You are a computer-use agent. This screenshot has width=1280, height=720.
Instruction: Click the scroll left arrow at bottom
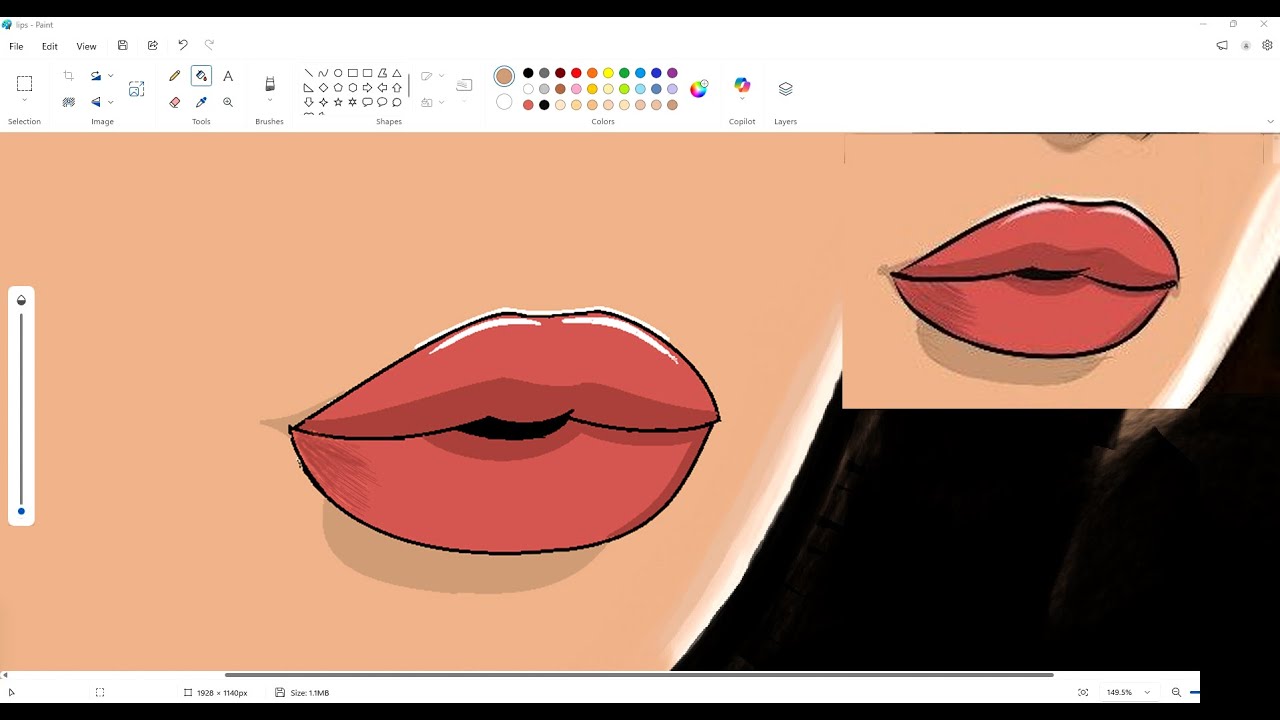click(5, 675)
